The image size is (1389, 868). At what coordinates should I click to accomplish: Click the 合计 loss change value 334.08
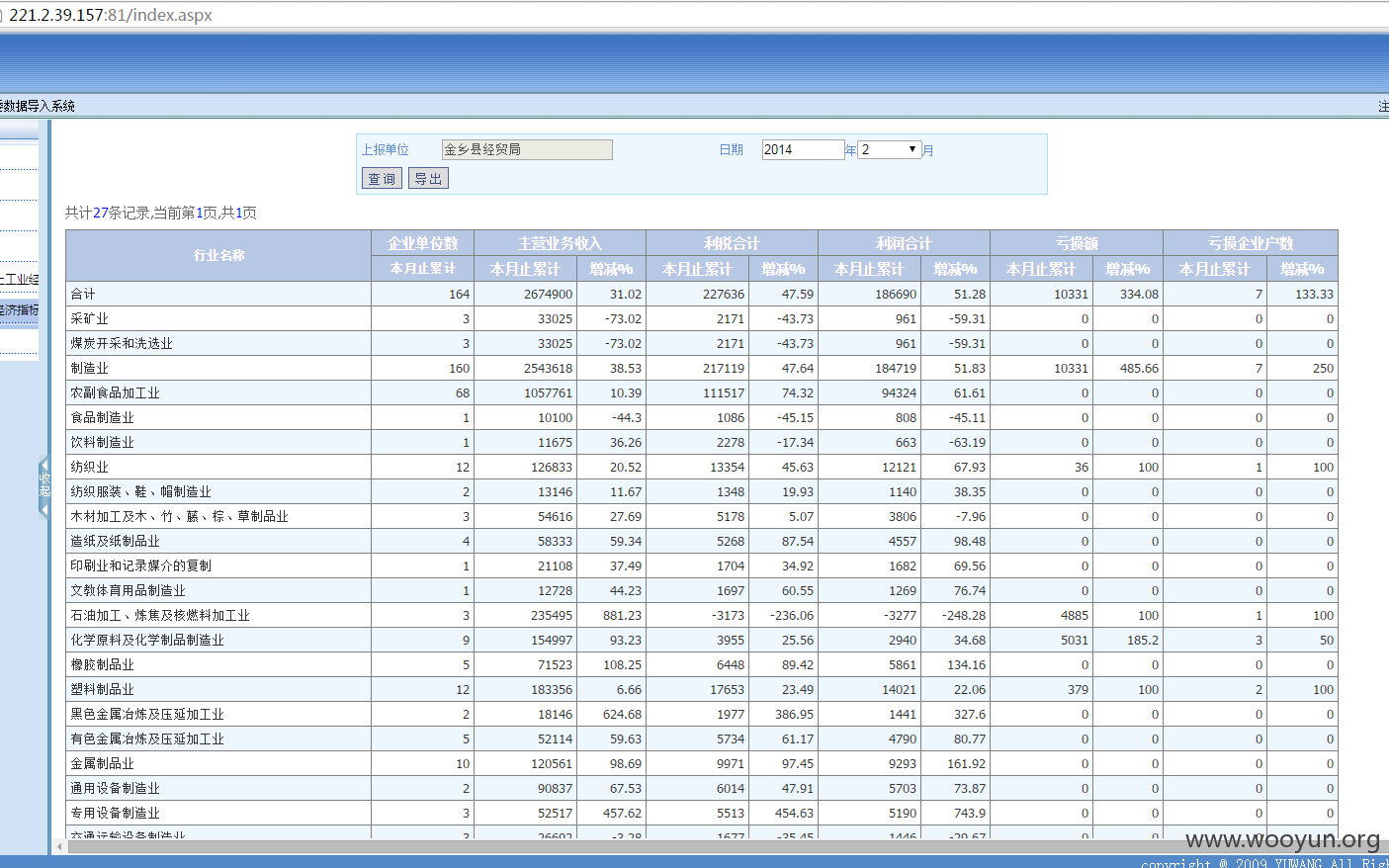click(1139, 294)
